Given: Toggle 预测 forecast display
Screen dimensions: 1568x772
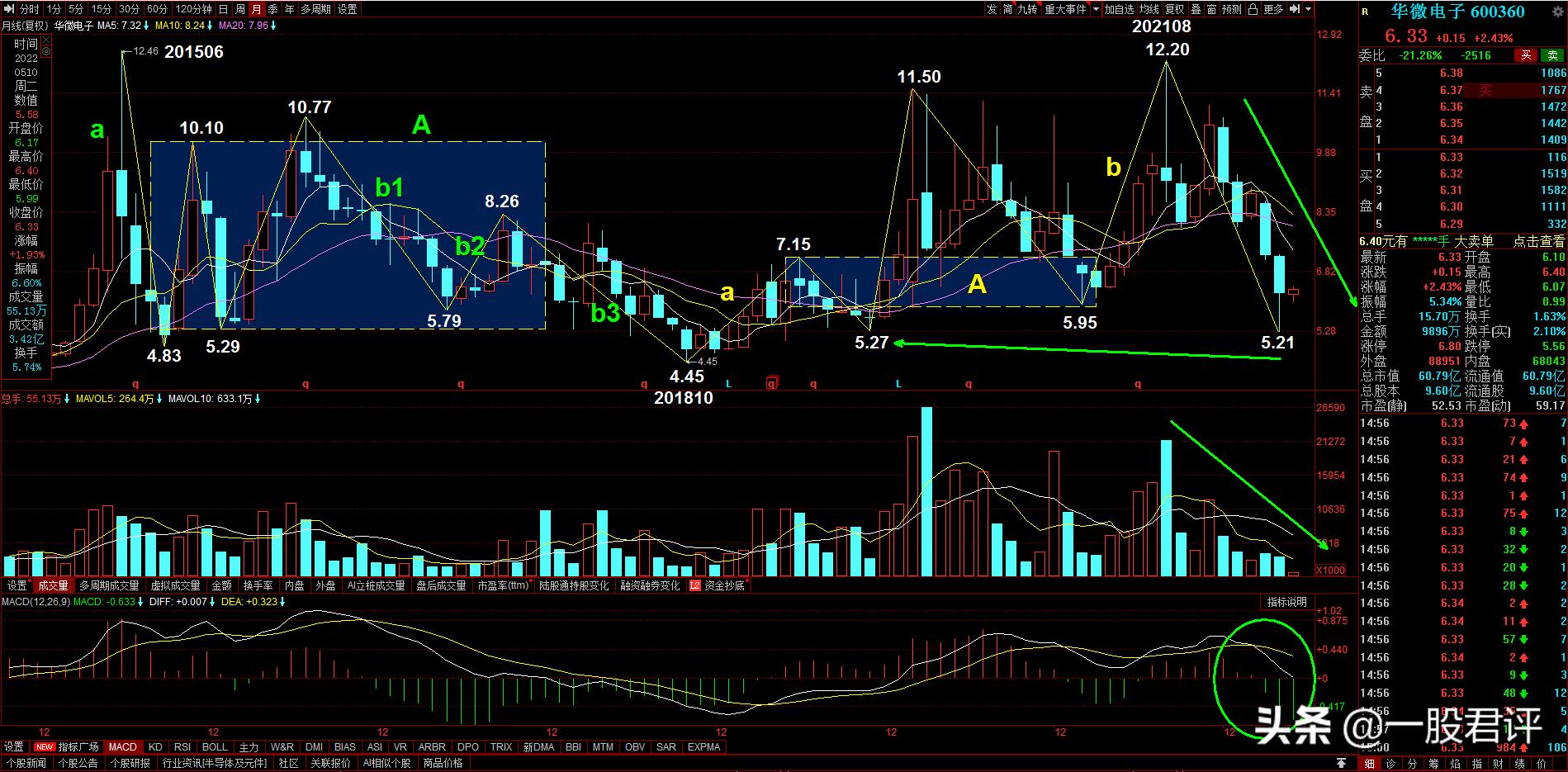Looking at the screenshot, I should (1232, 9).
